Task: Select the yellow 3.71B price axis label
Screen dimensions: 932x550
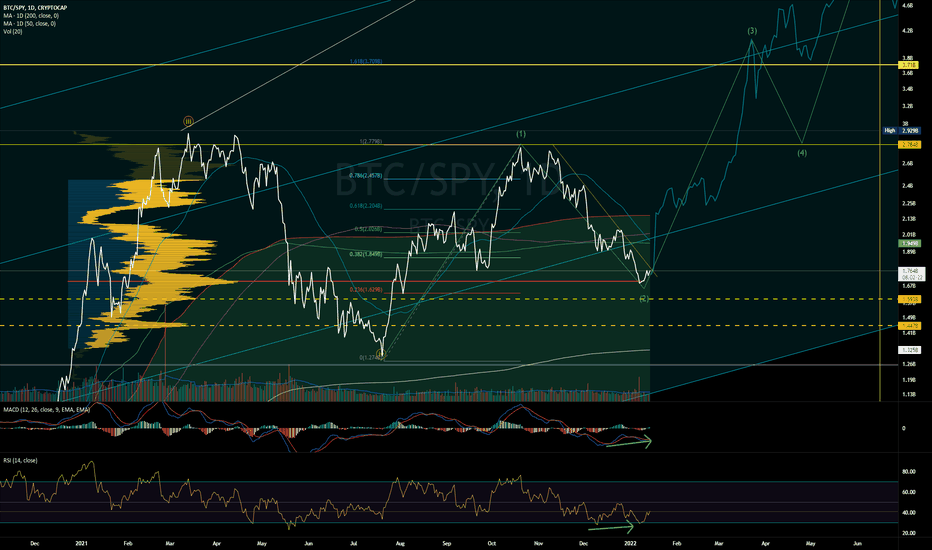Action: click(909, 65)
